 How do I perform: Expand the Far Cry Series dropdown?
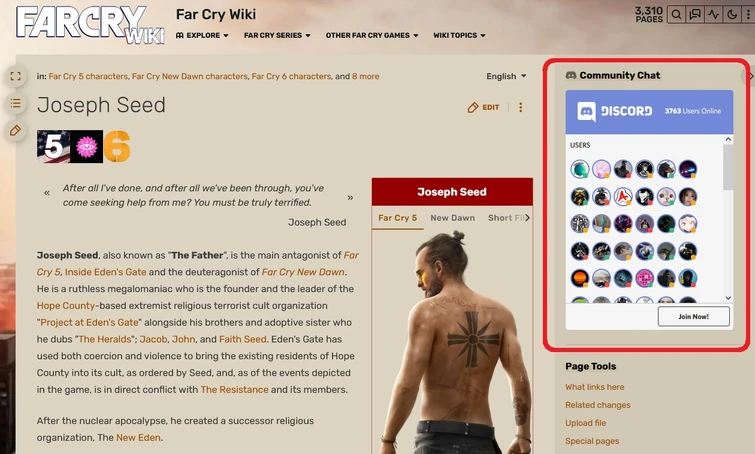[x=277, y=35]
